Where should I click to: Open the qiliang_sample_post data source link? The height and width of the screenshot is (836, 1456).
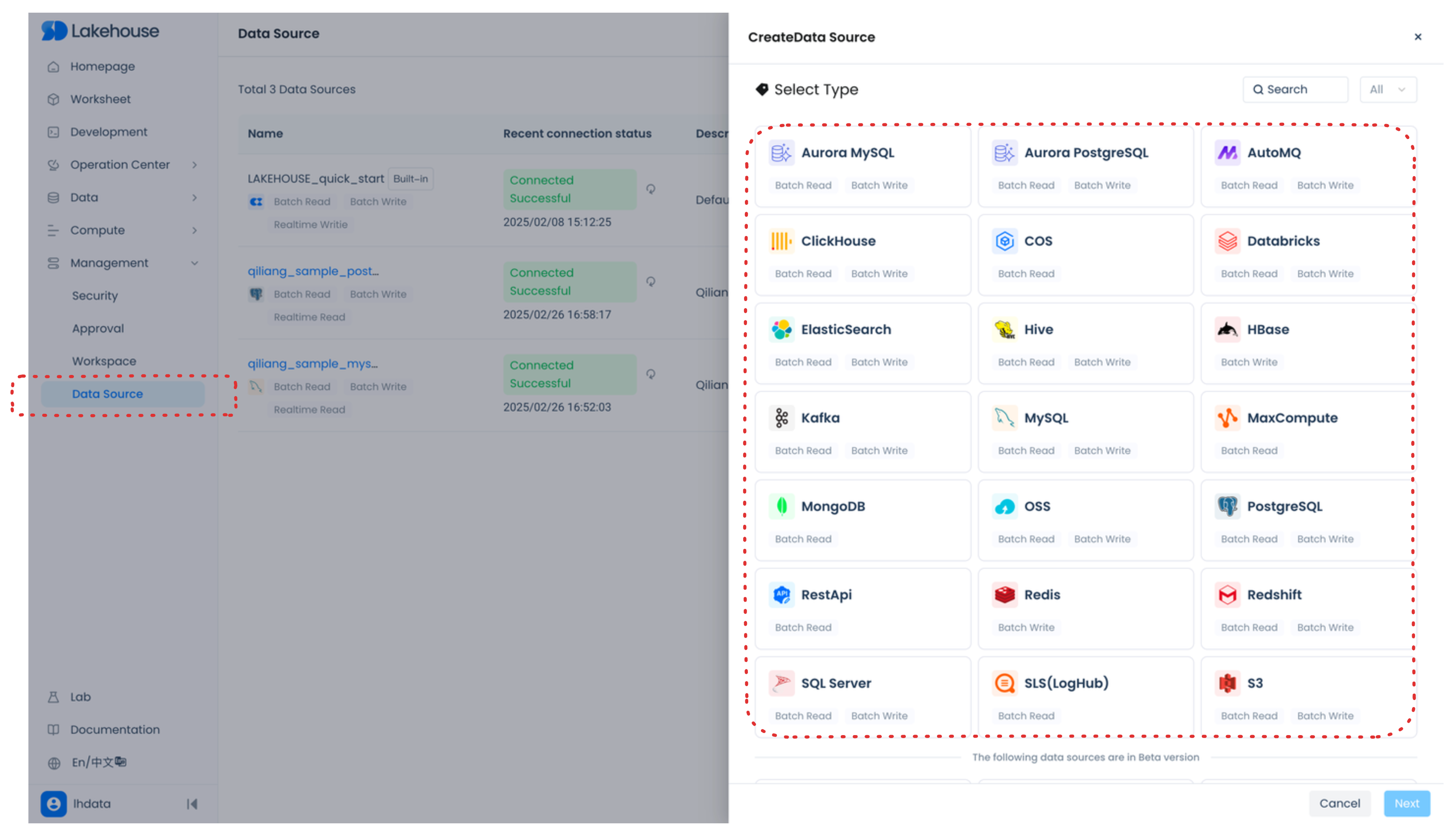313,271
